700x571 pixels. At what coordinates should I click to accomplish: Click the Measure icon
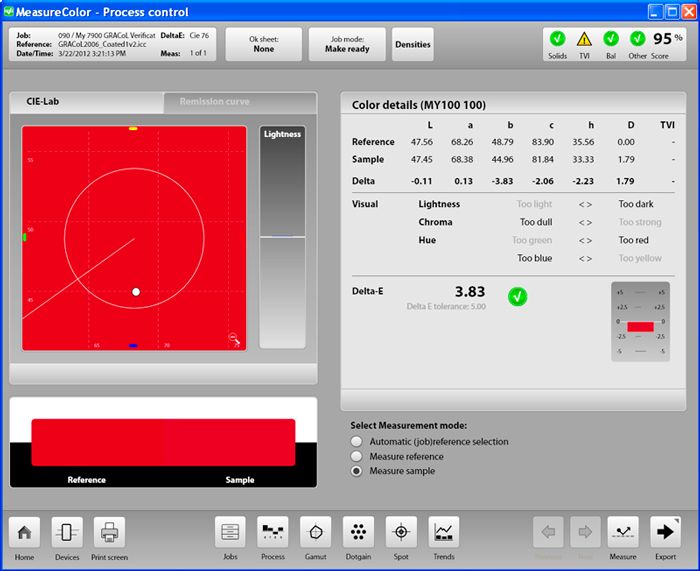click(x=623, y=532)
